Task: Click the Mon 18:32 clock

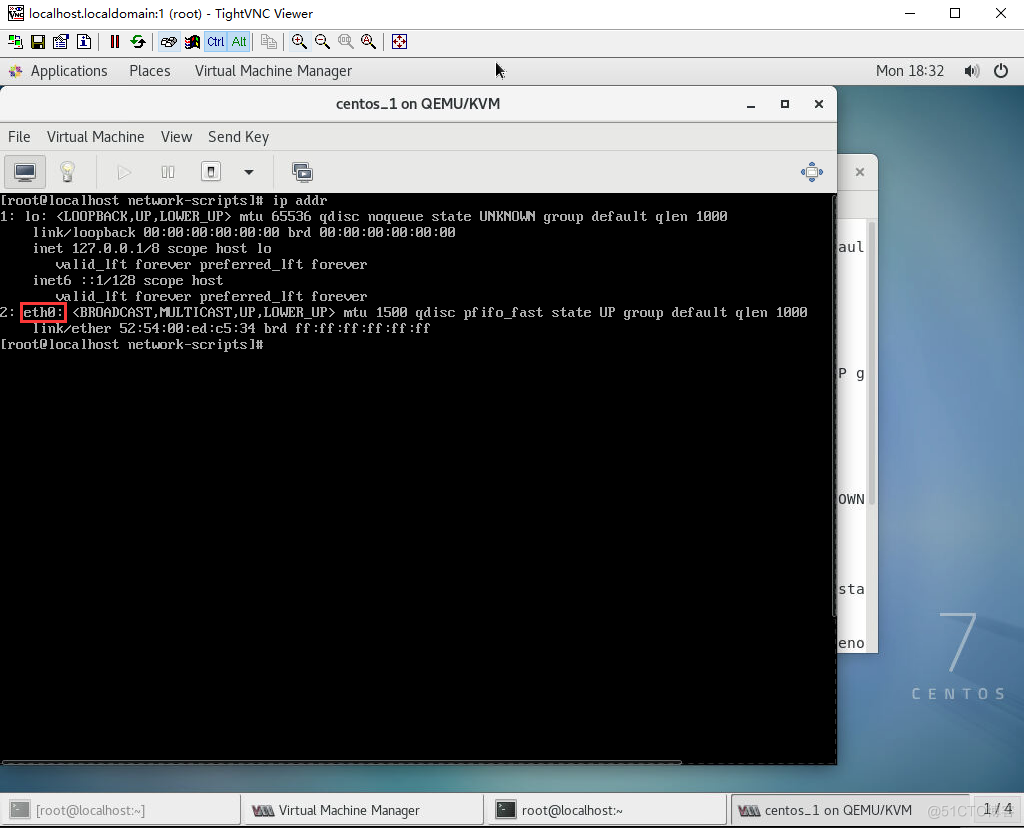Action: tap(910, 71)
